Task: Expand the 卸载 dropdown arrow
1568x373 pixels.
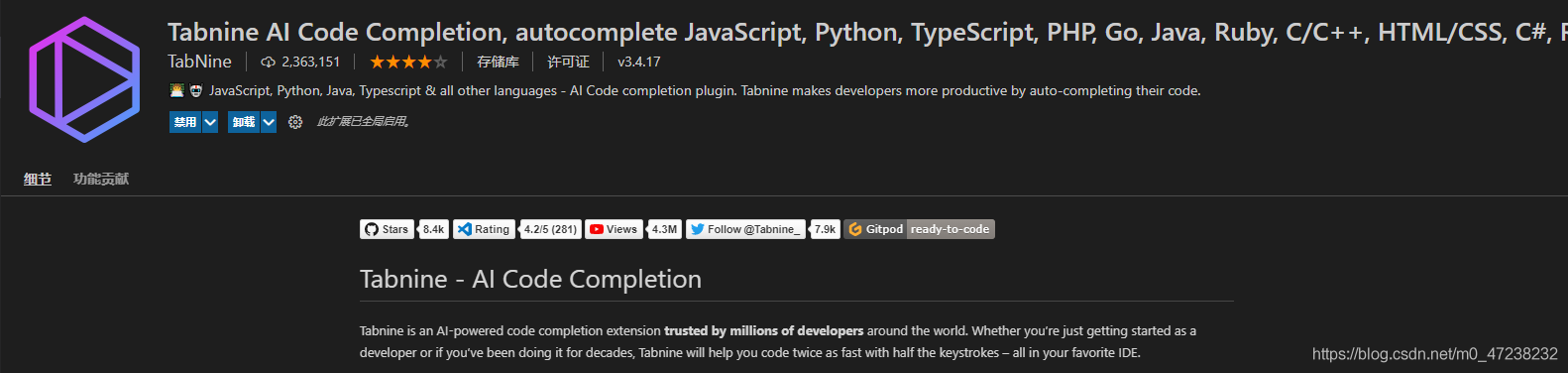Action: coord(269,122)
